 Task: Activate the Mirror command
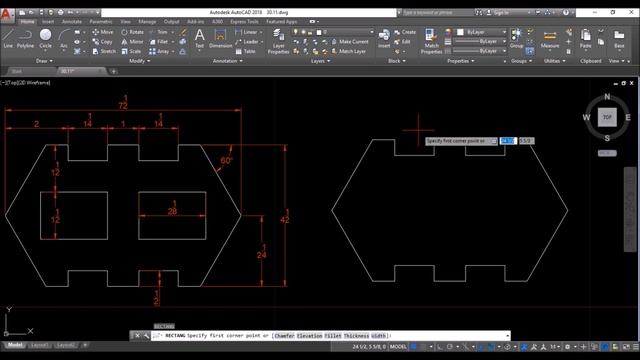(132, 42)
